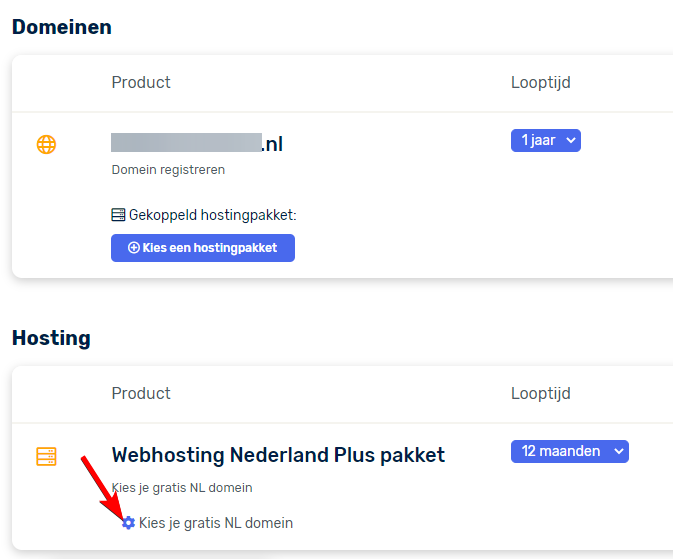The image size is (673, 559).
Task: Select the Webhosting Nederland Plus pakket title
Action: (278, 455)
